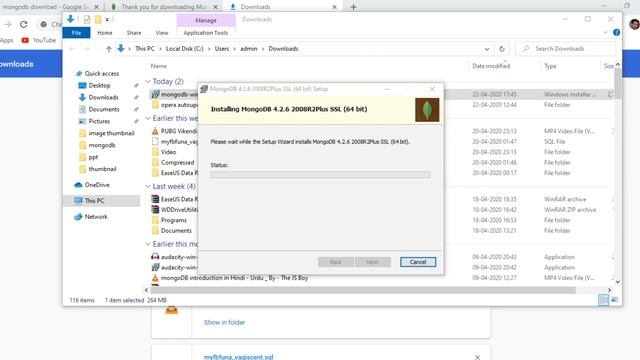Viewport: 640px width, 360px height.
Task: Click myfbfuna_vagiscent.sql link in Chrome downloads
Action: click(238, 357)
